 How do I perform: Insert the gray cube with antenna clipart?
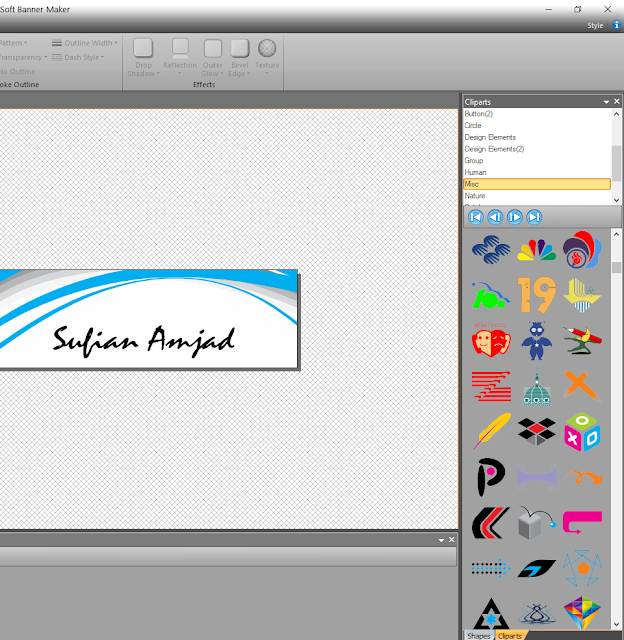click(536, 523)
